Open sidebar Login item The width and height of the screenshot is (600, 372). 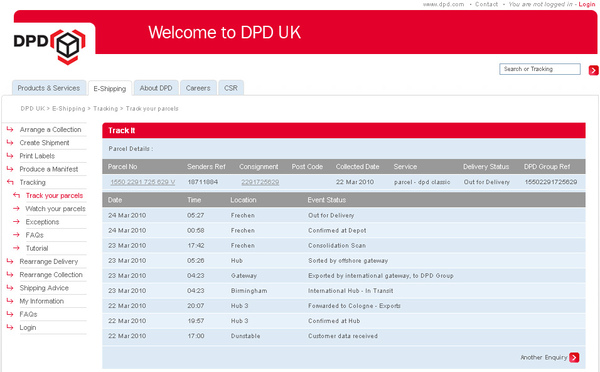[x=28, y=328]
